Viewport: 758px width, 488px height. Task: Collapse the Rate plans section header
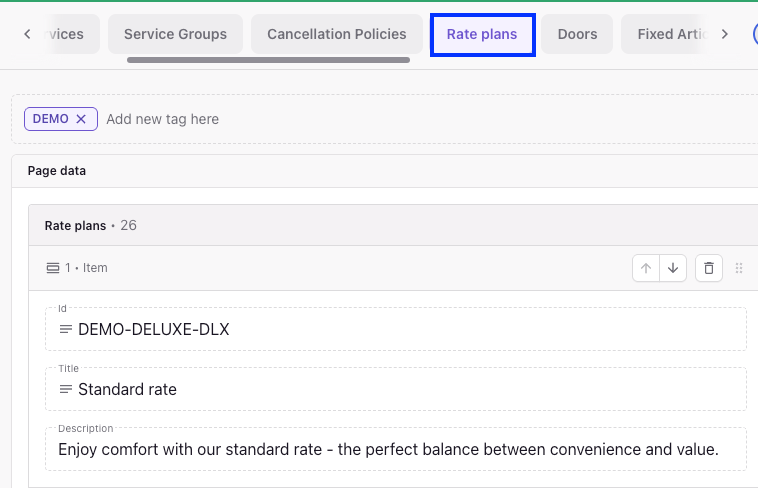coord(75,226)
